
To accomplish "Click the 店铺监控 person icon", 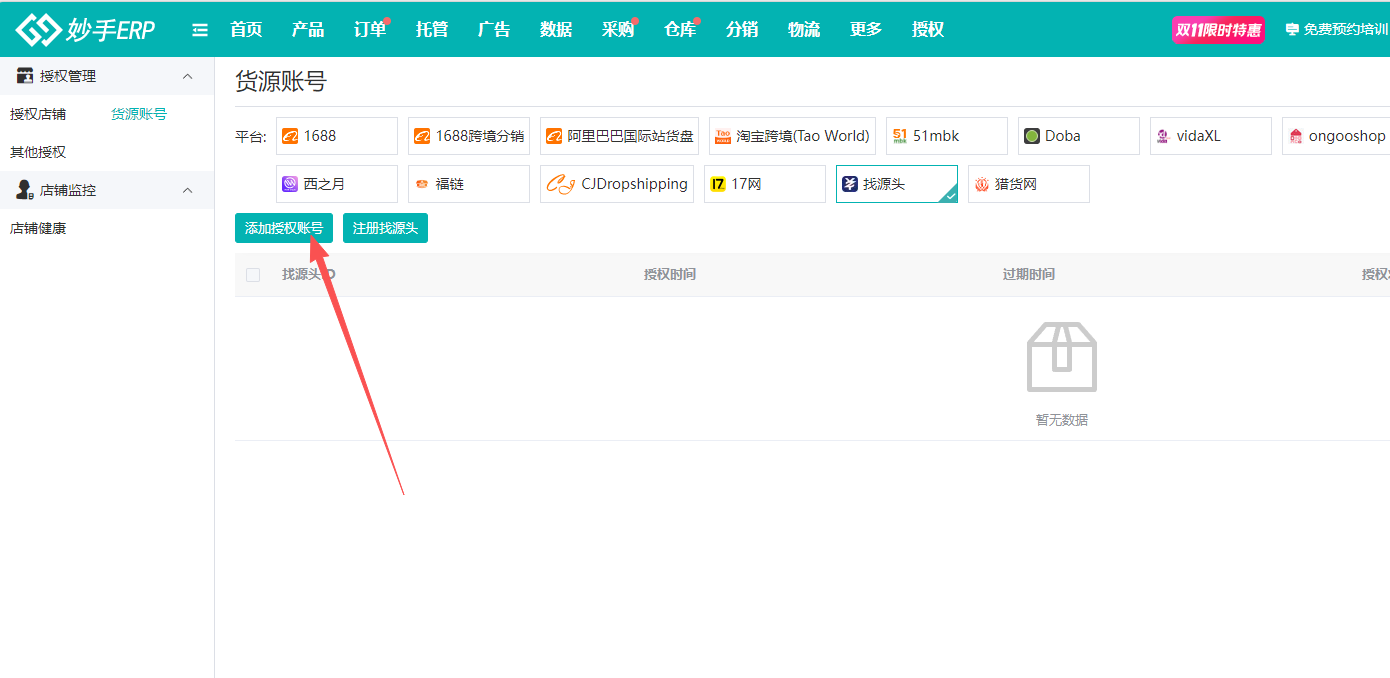I will coord(26,190).
